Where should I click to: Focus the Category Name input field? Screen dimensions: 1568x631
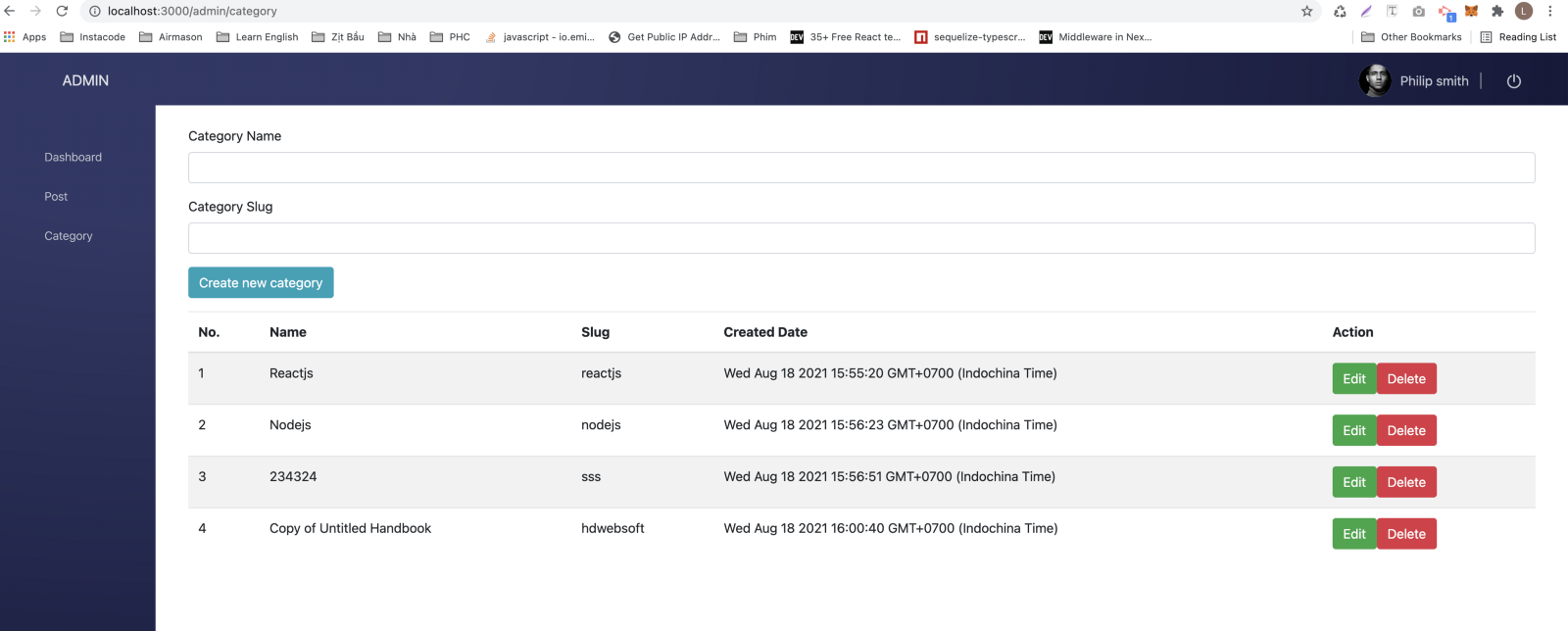[x=861, y=168]
